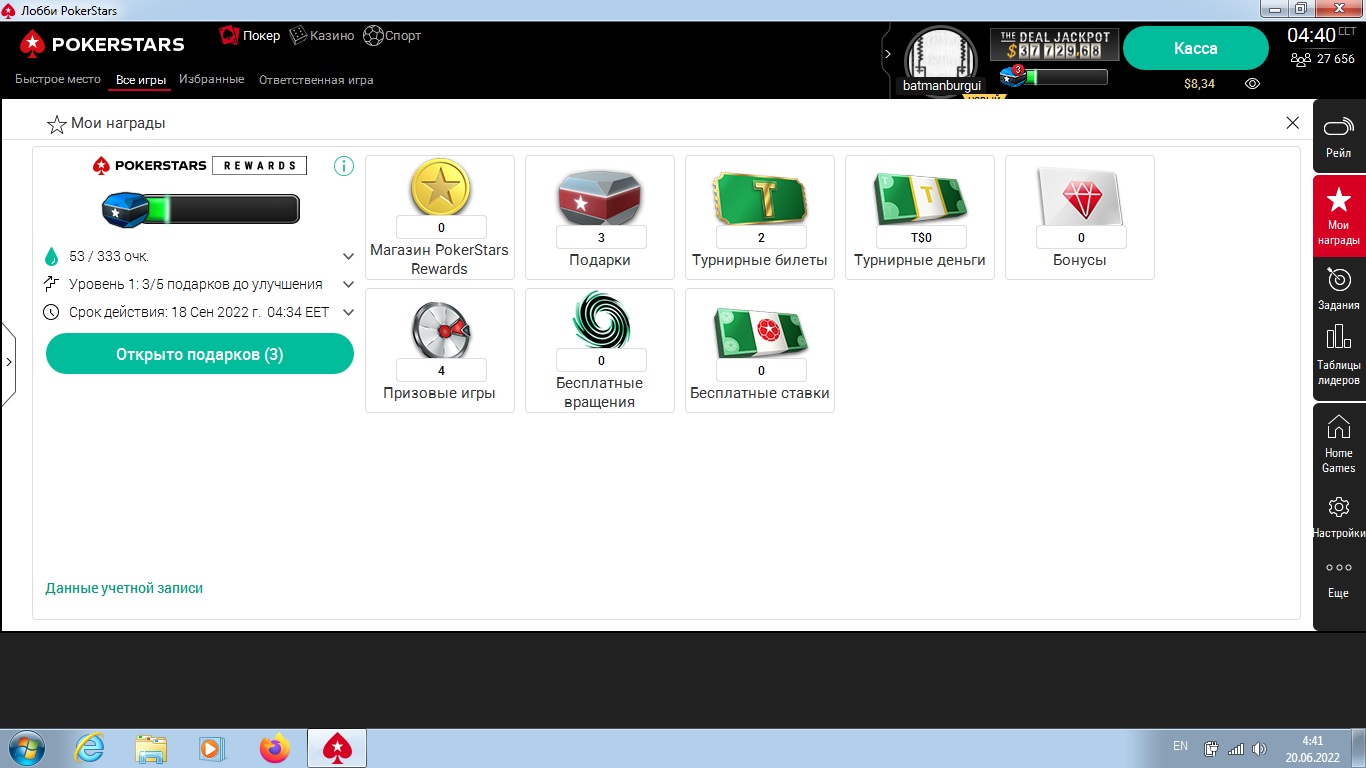
Task: Open Таблицы лидеров chart icon
Action: [x=1338, y=336]
